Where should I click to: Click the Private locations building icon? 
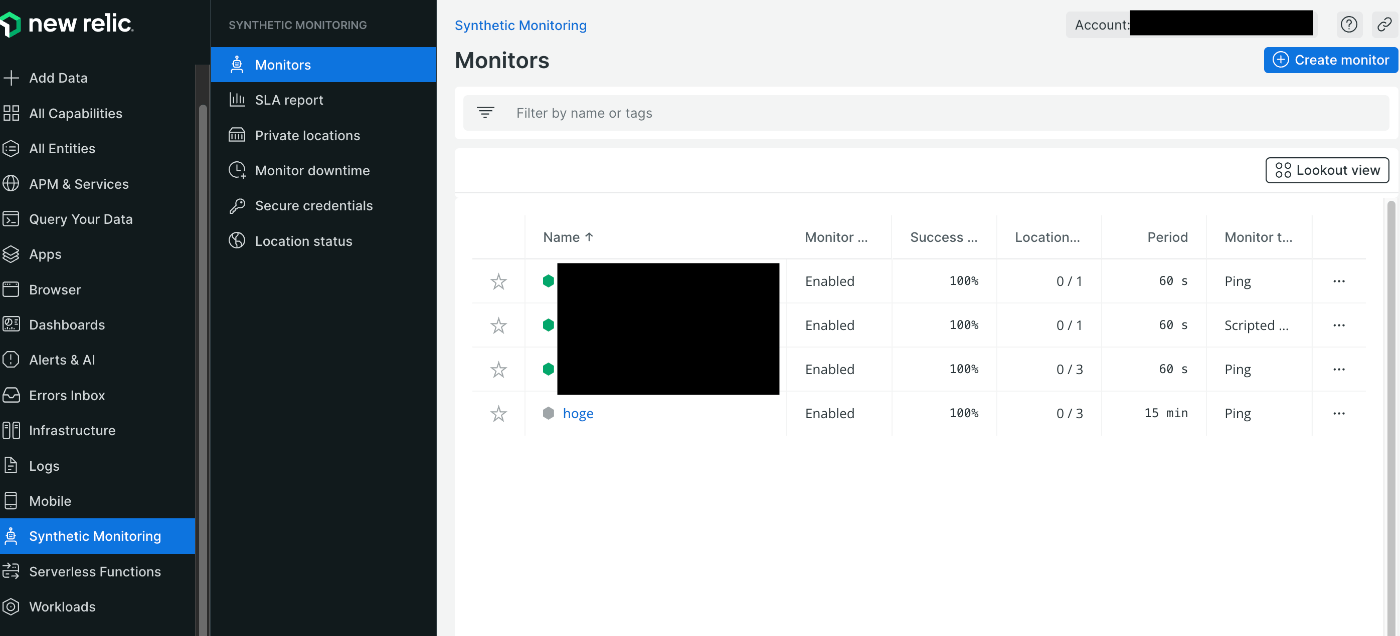[x=237, y=135]
